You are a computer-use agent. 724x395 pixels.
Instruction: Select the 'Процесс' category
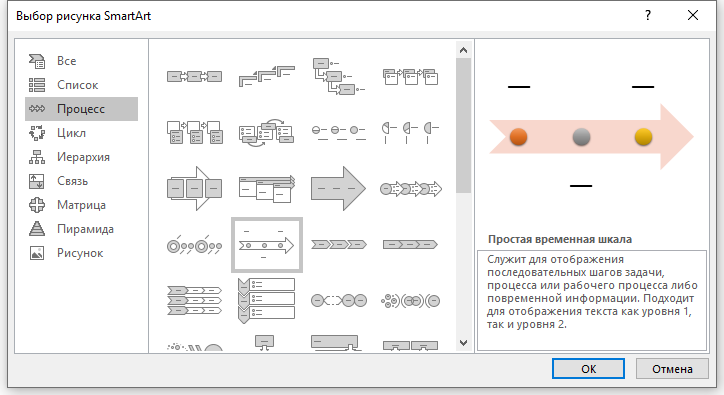coord(81,109)
